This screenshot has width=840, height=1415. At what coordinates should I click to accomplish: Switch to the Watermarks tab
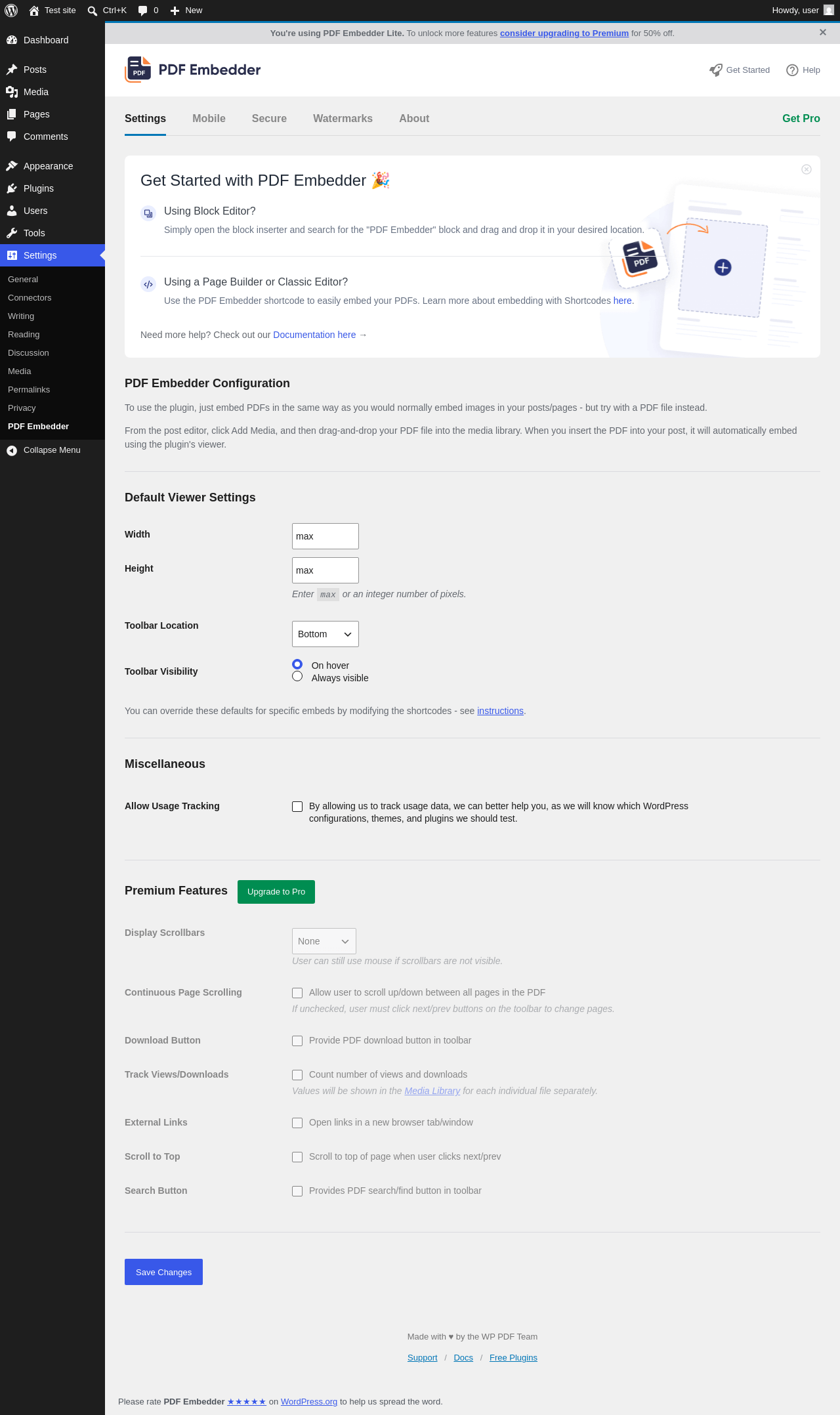coord(343,119)
